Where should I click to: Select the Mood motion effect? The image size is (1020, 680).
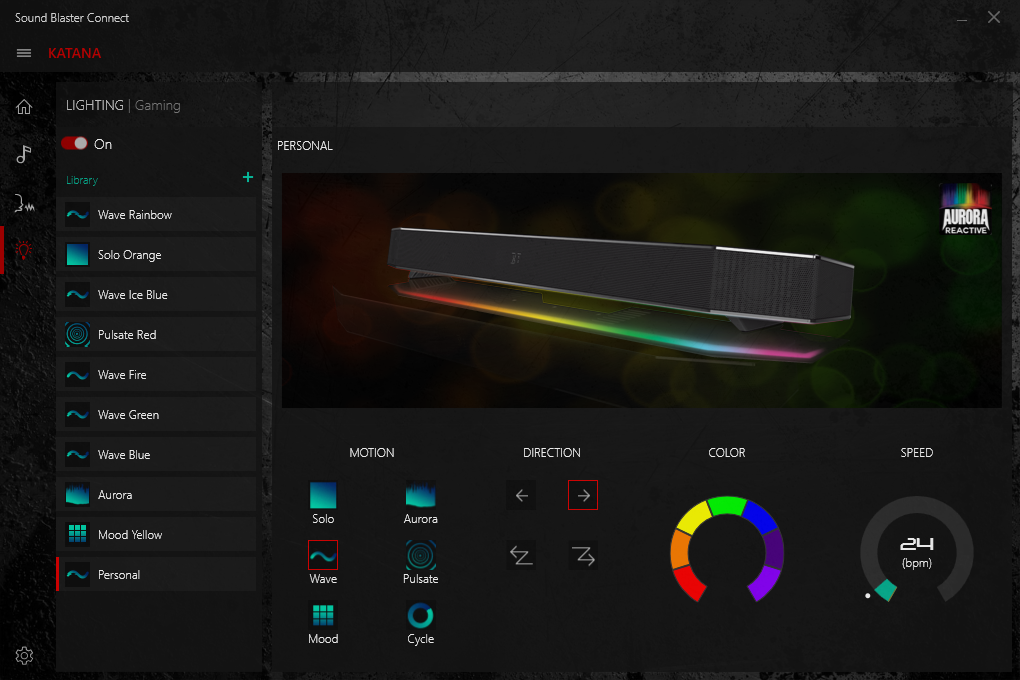click(x=323, y=615)
